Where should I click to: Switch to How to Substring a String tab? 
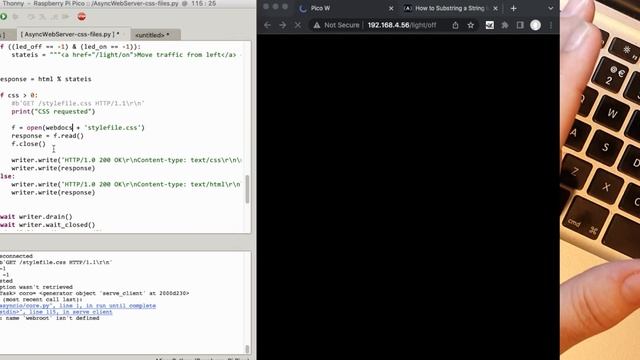pos(450,8)
